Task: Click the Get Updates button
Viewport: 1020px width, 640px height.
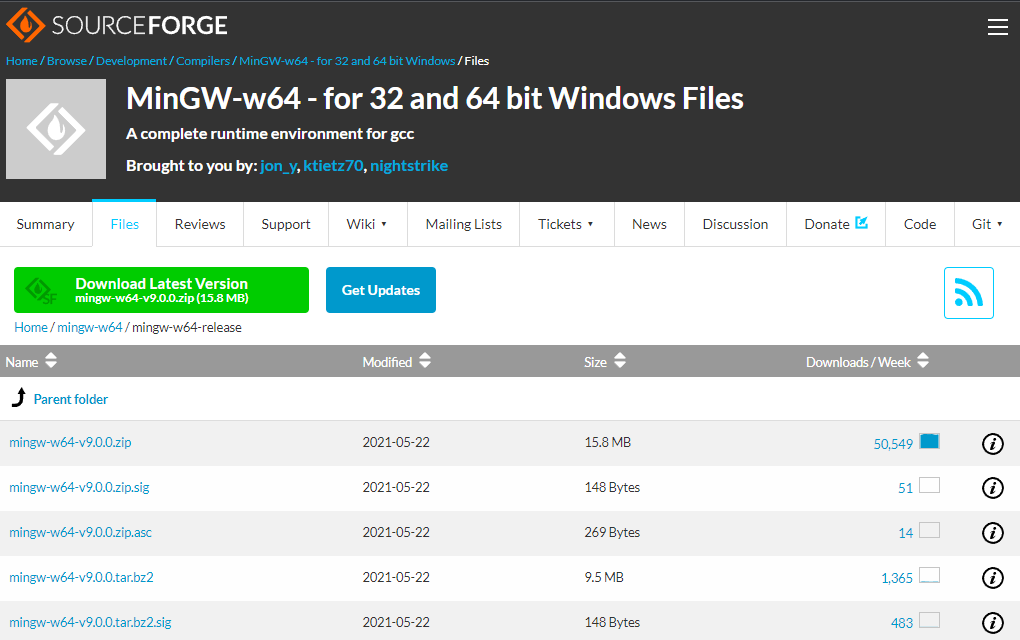Action: click(381, 290)
